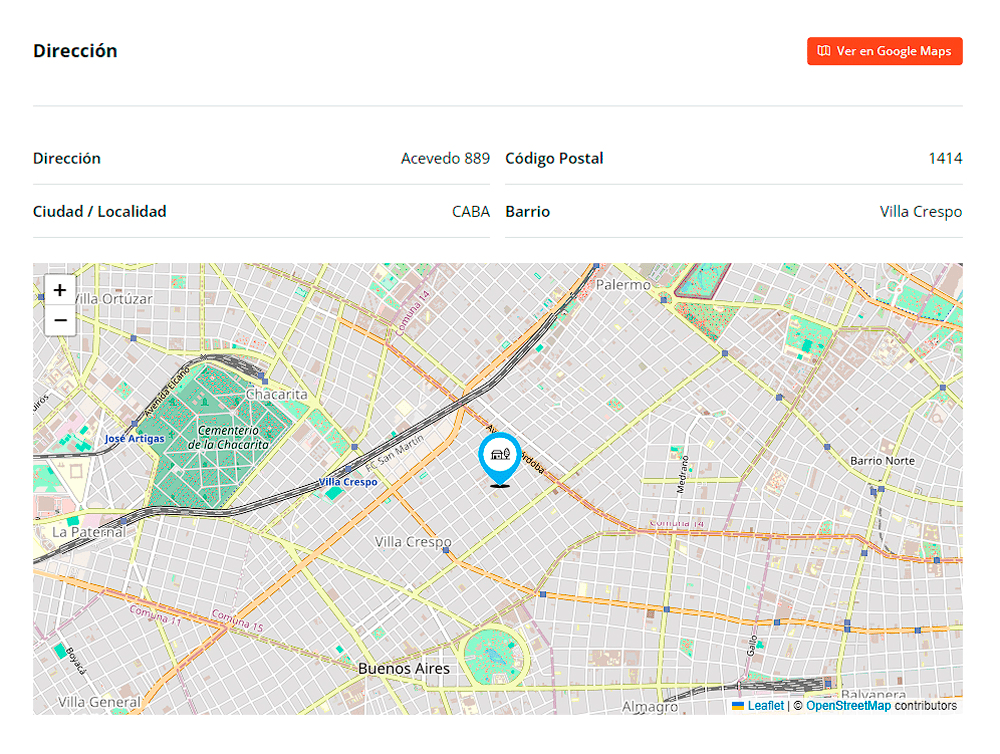Click the blue property location marker

pyautogui.click(x=500, y=459)
